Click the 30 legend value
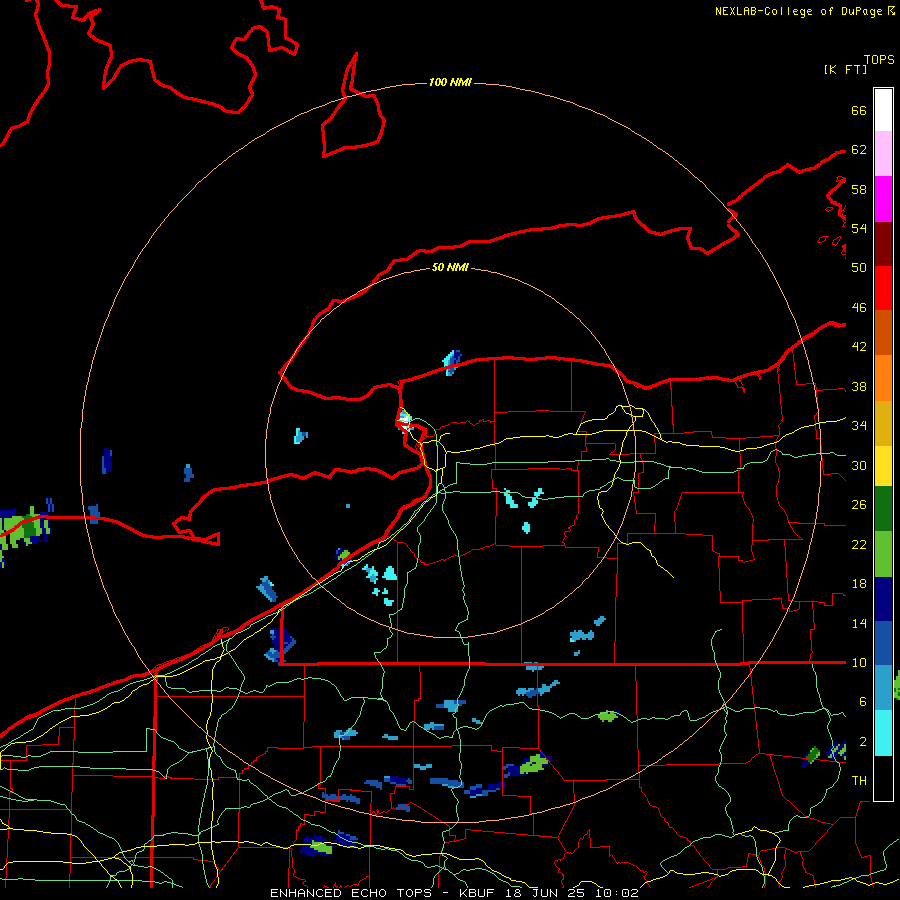The width and height of the screenshot is (900, 900). tap(859, 465)
